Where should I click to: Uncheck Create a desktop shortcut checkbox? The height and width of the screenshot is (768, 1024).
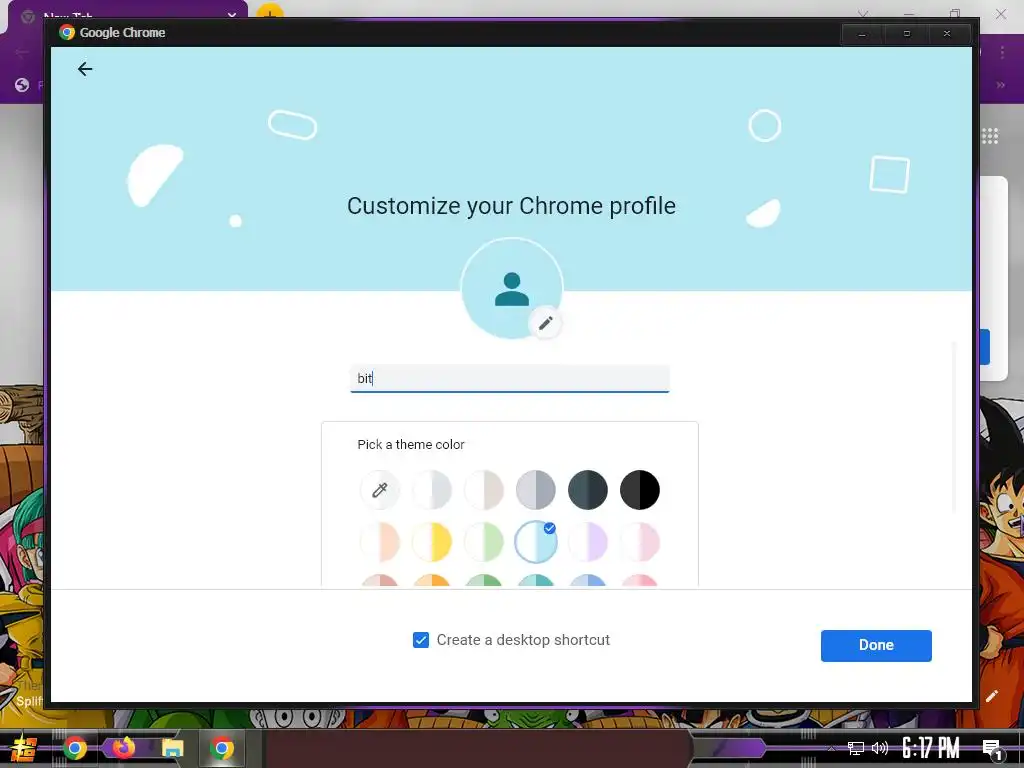(421, 640)
